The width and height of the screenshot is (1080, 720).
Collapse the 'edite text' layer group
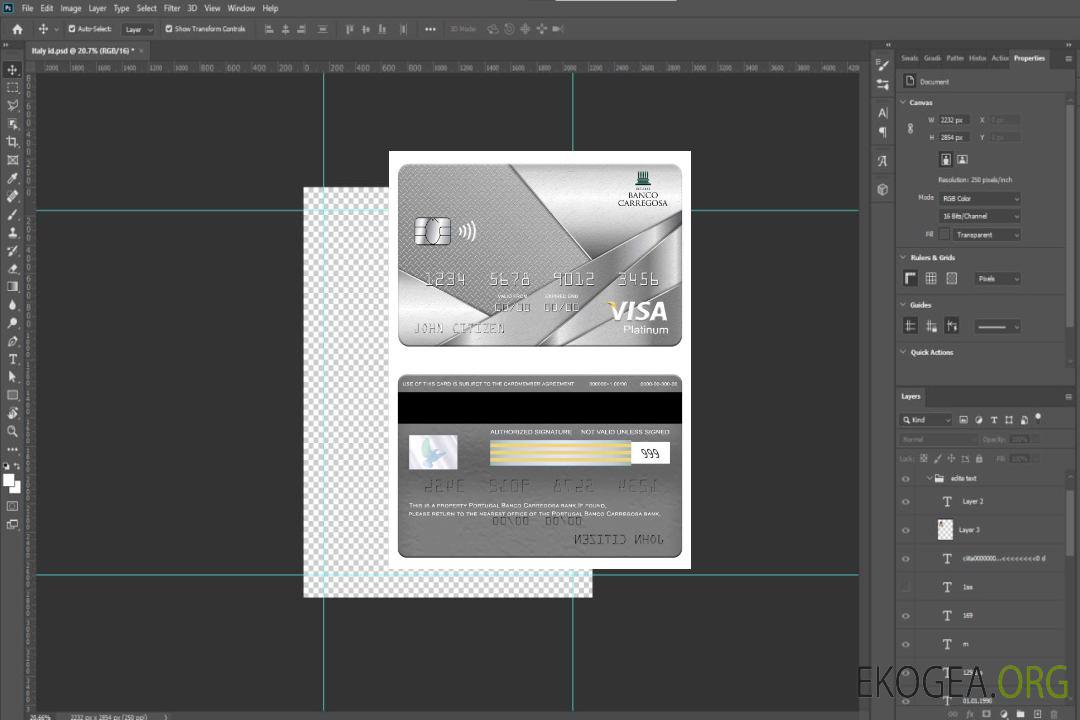pyautogui.click(x=929, y=478)
